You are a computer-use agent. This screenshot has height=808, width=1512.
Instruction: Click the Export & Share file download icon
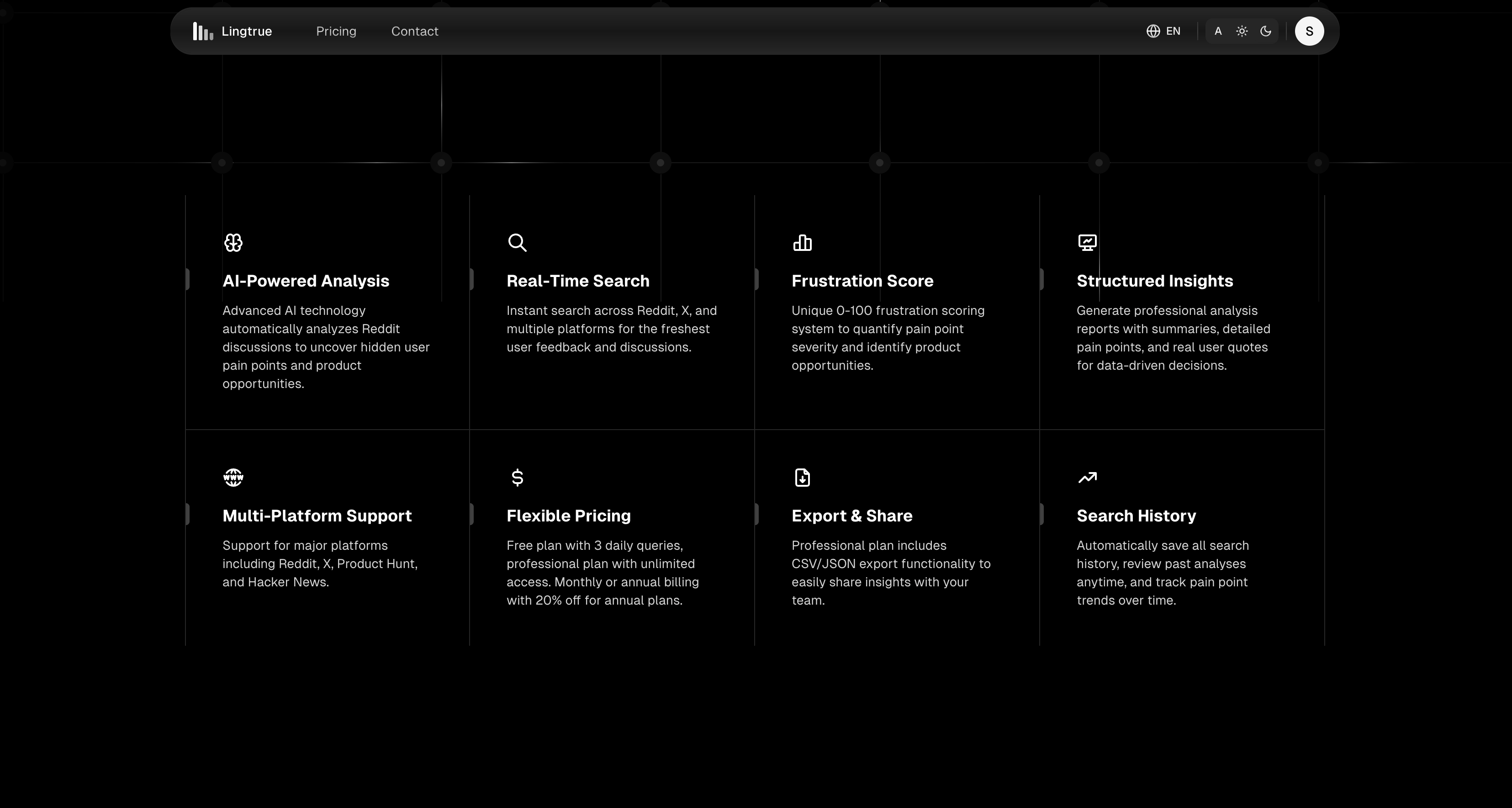(x=802, y=478)
